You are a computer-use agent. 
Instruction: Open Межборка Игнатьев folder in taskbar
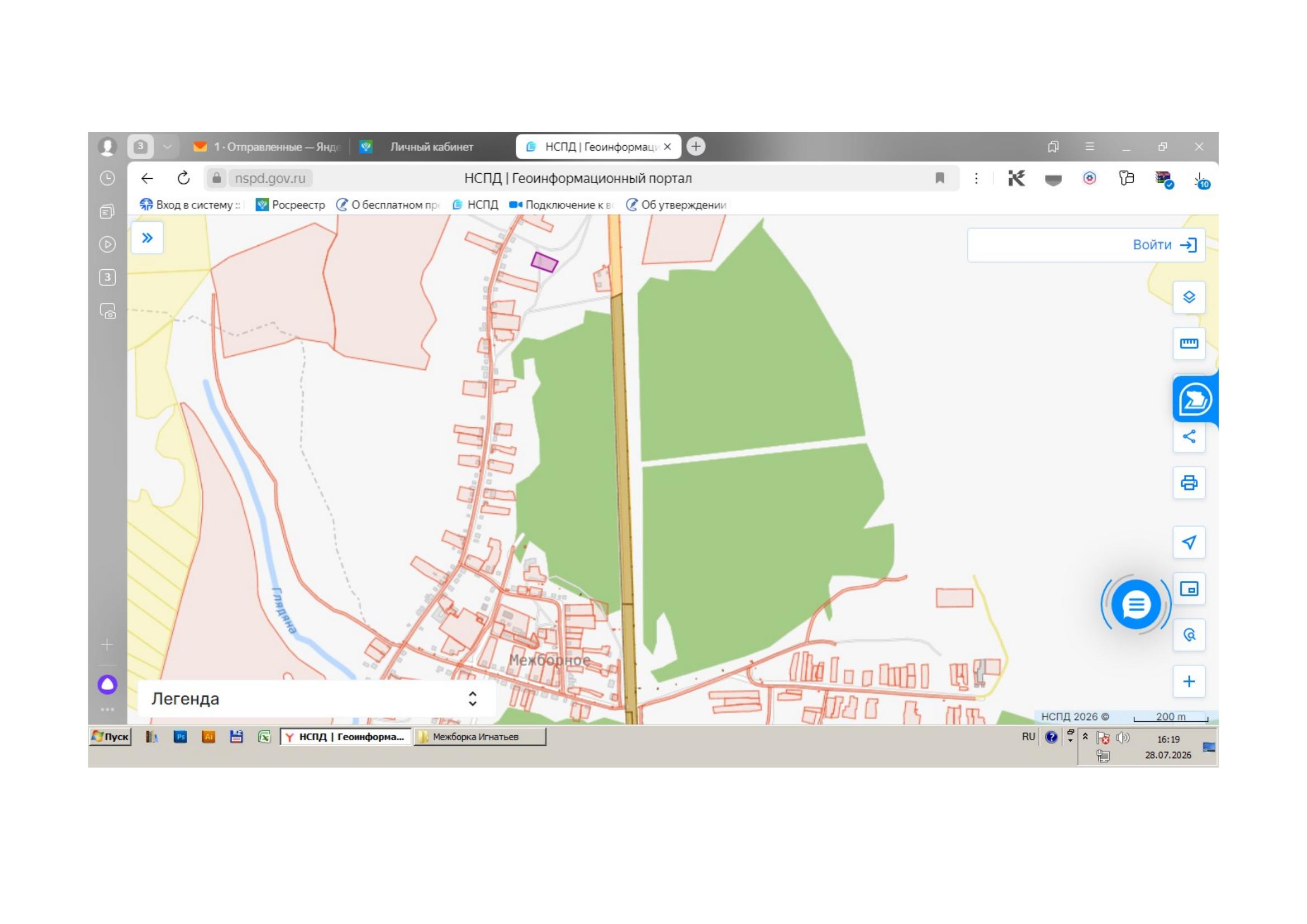pyautogui.click(x=480, y=737)
